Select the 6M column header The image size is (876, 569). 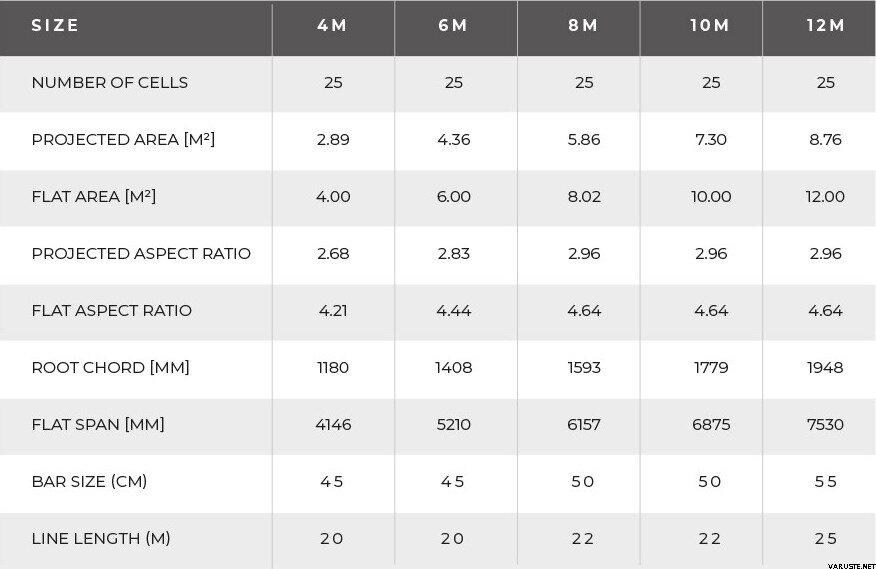(453, 26)
